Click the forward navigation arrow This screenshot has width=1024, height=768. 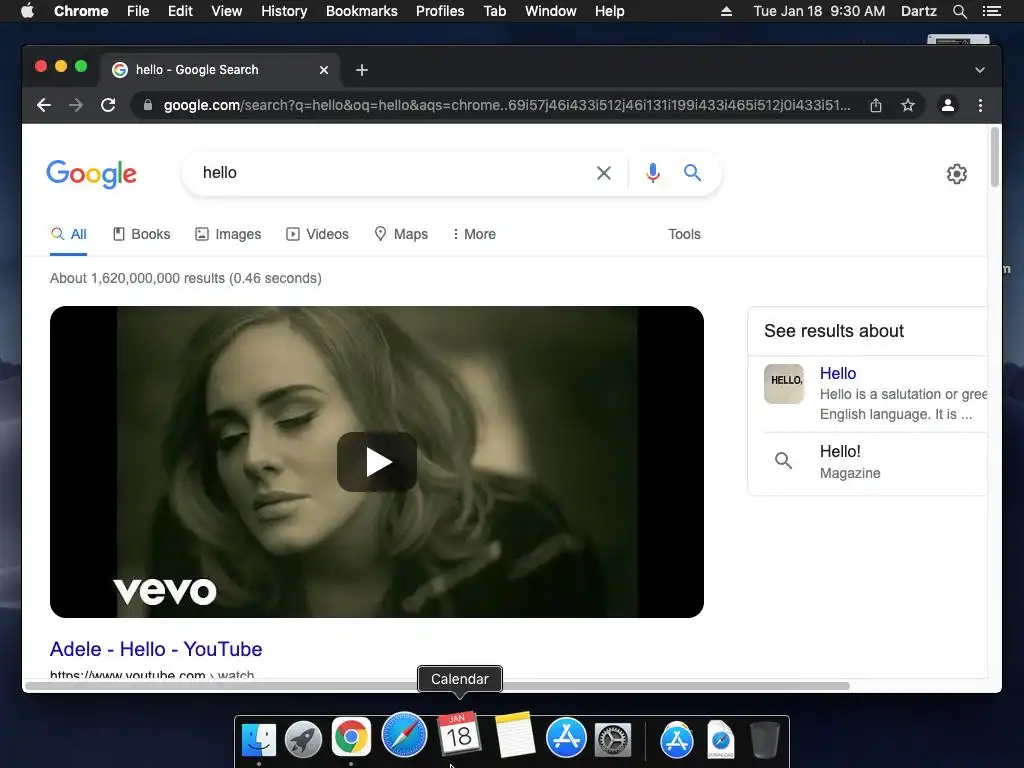(x=76, y=105)
